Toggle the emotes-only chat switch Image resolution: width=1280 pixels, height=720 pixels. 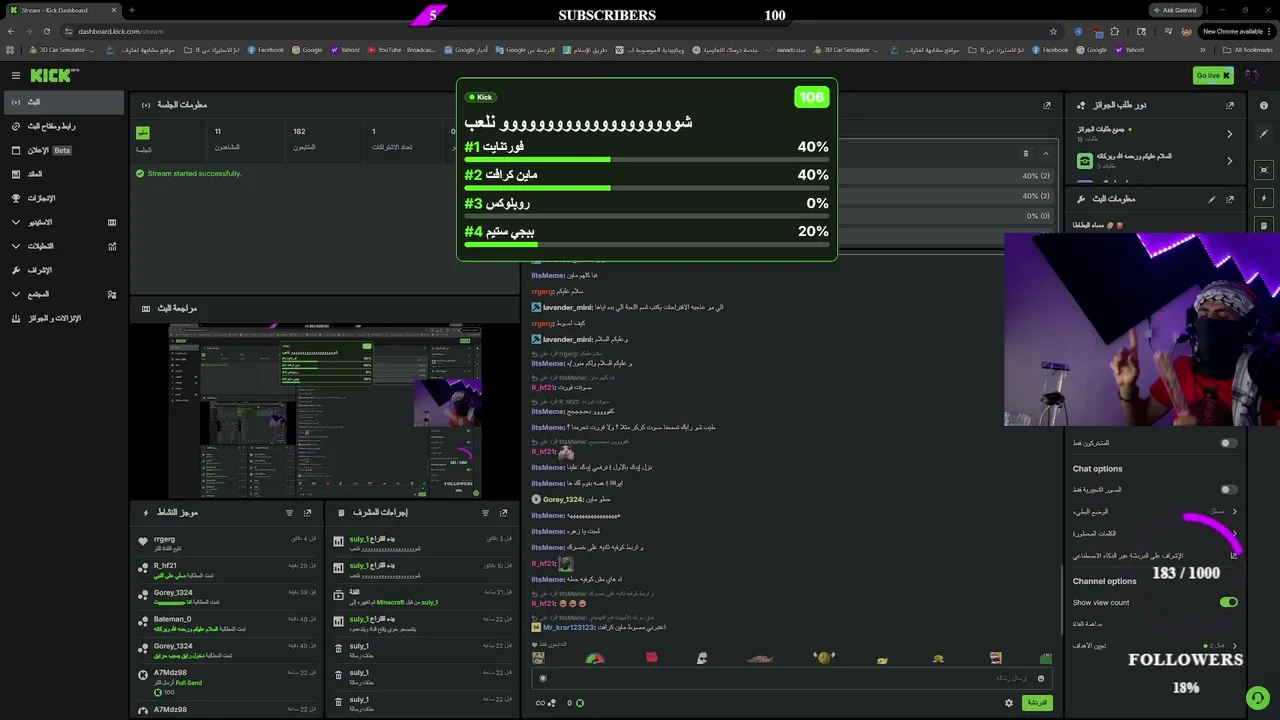(x=1229, y=490)
